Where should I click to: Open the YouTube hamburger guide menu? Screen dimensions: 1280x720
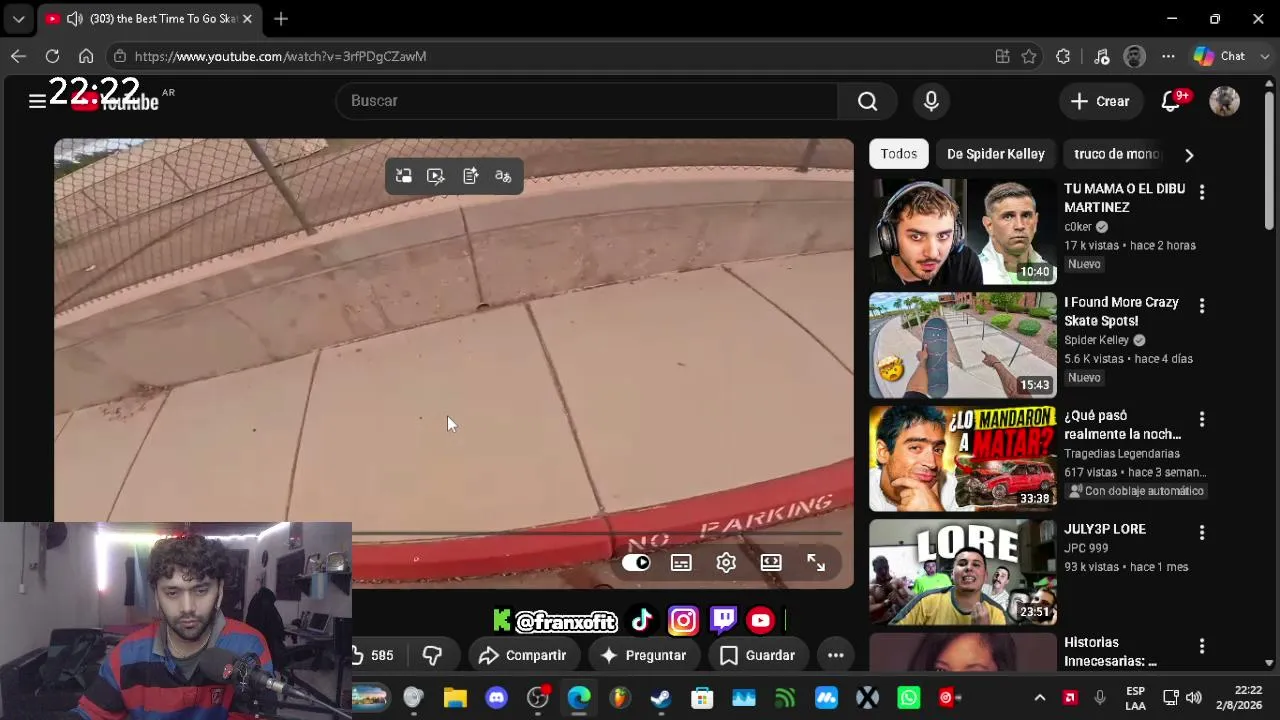click(x=37, y=101)
